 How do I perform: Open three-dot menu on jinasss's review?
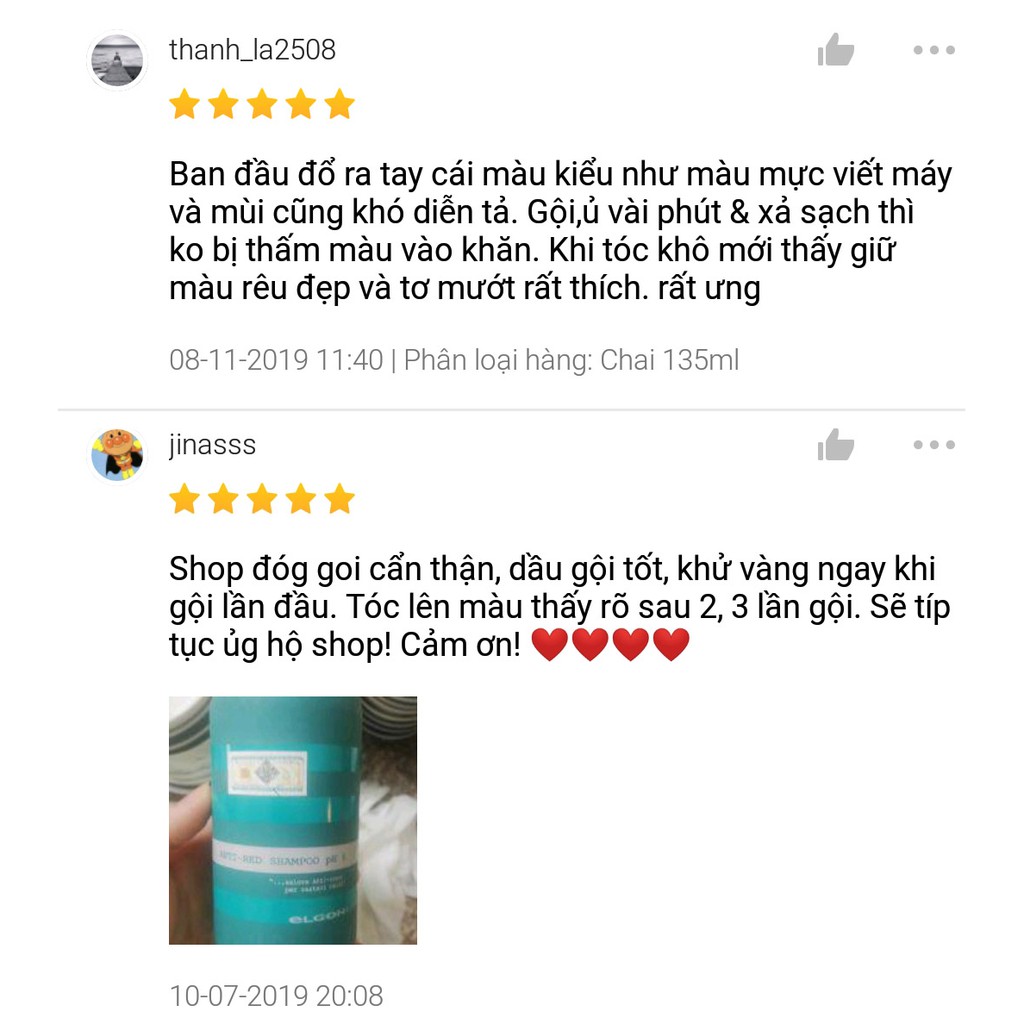tap(934, 445)
